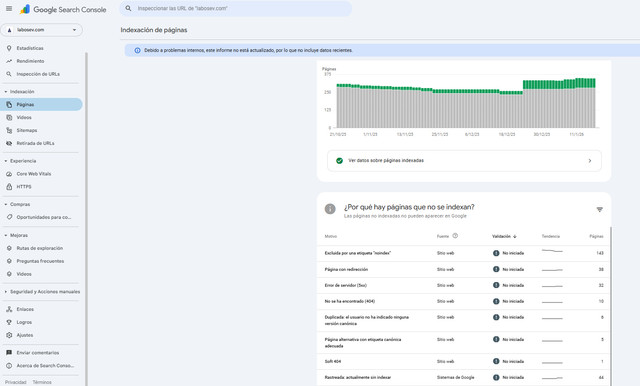The image size is (640, 386).
Task: Open Preguntas frecuentes report
Action: [40, 261]
